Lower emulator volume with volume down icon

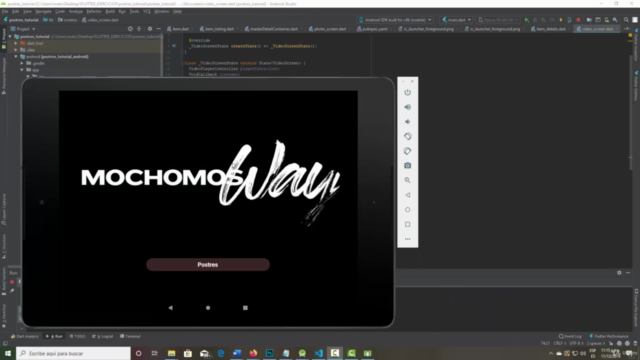point(407,122)
